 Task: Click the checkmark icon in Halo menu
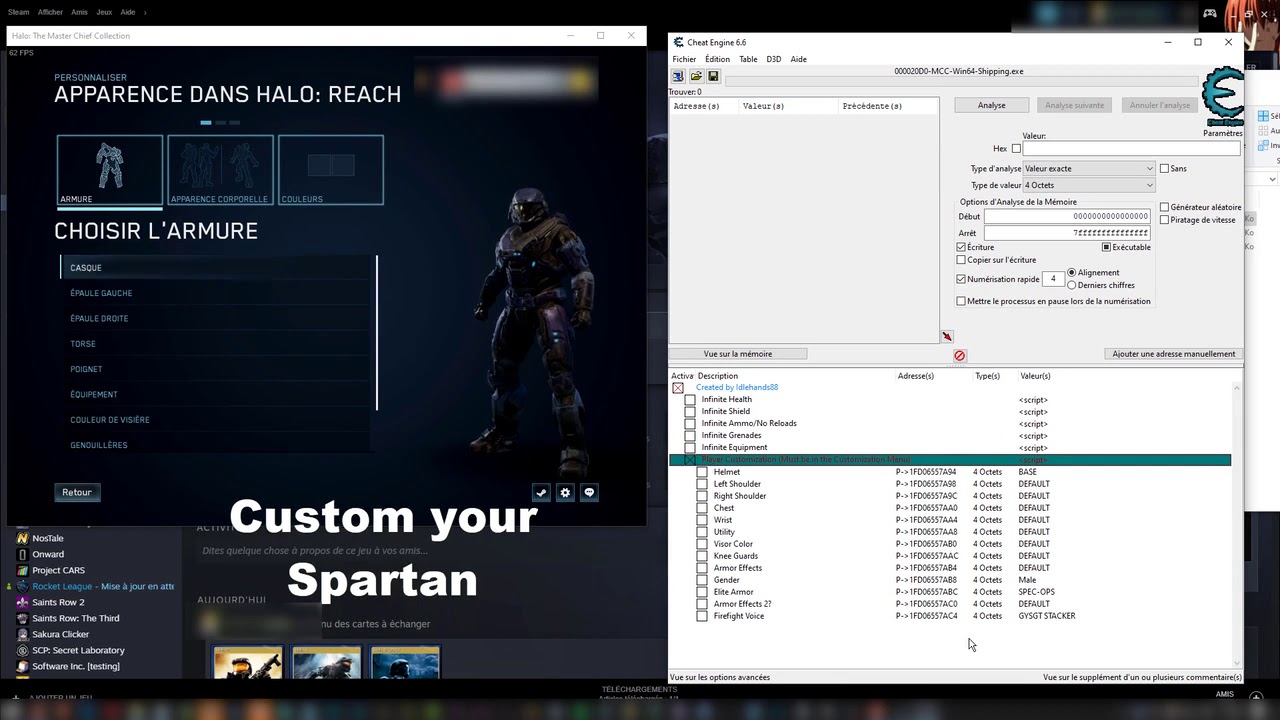coord(541,492)
